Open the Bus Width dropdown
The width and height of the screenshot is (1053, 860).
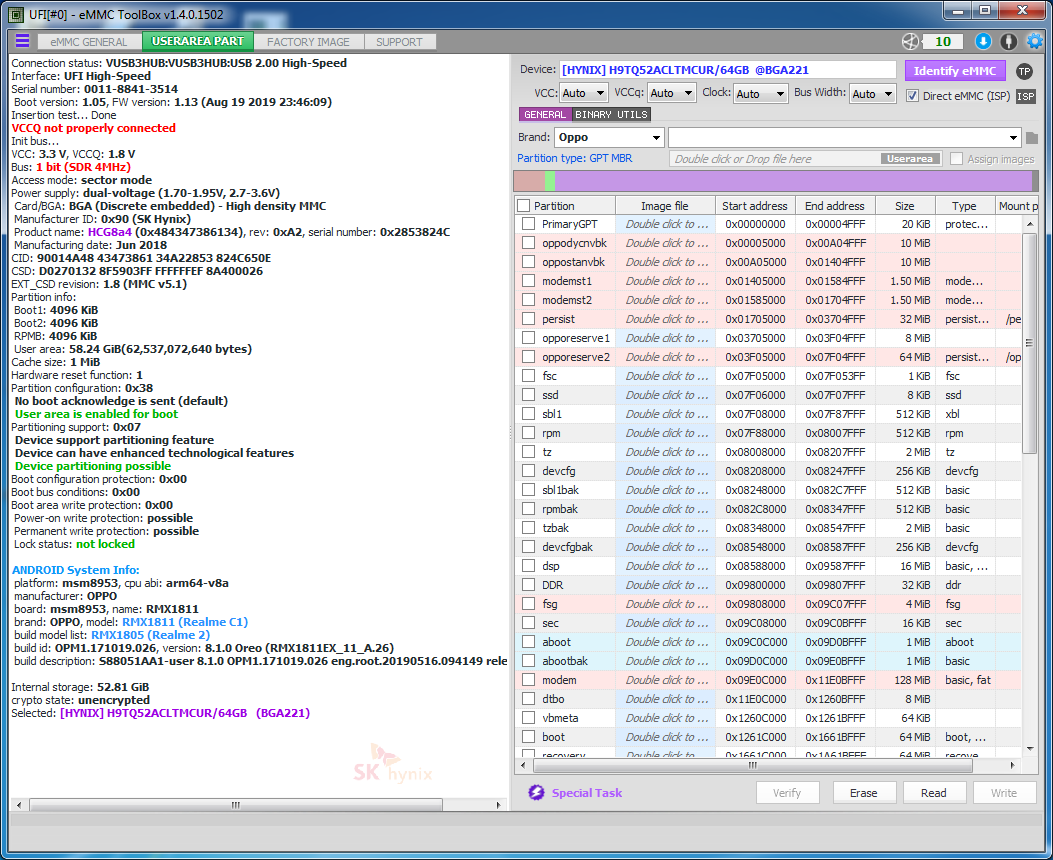coord(872,93)
